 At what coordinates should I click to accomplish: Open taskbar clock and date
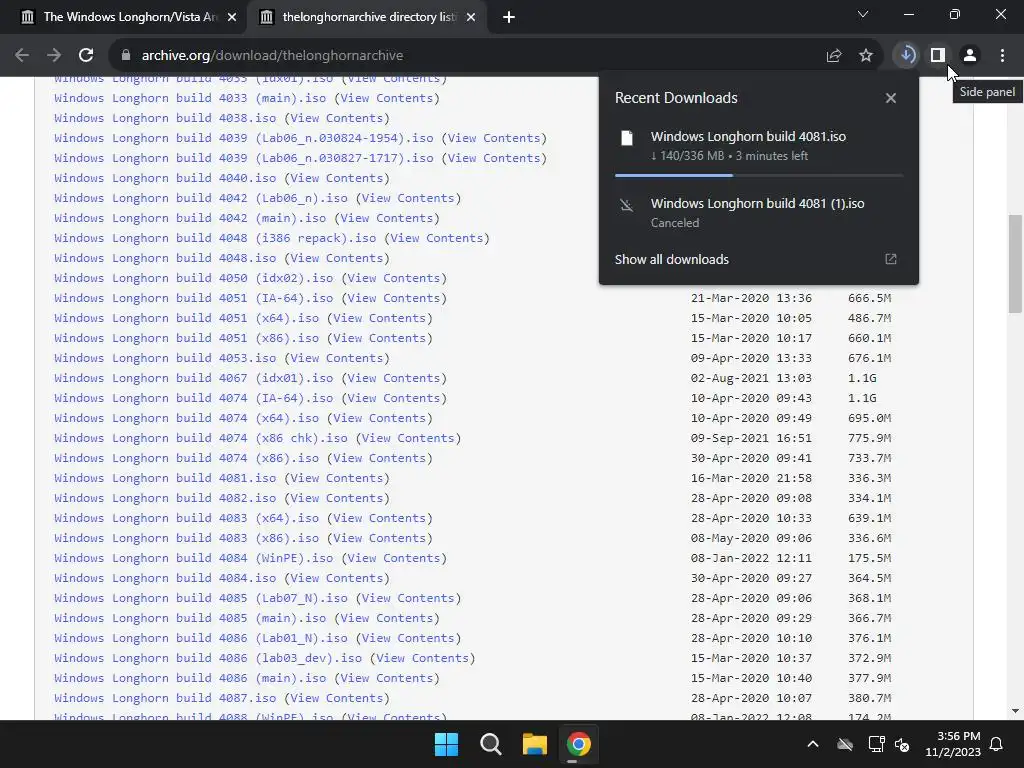953,744
